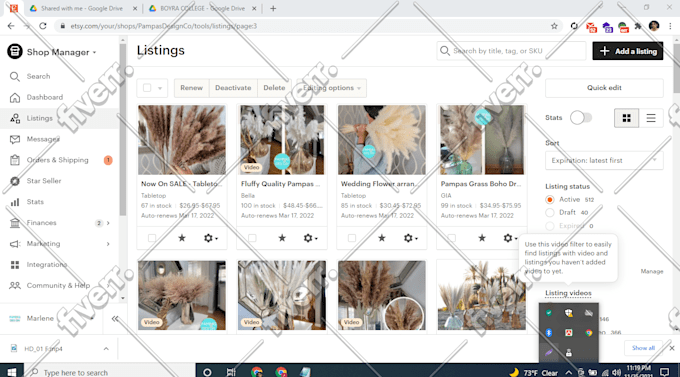The width and height of the screenshot is (680, 377).
Task: Check the Pampas Grass Boho listing checkbox
Action: pos(452,238)
